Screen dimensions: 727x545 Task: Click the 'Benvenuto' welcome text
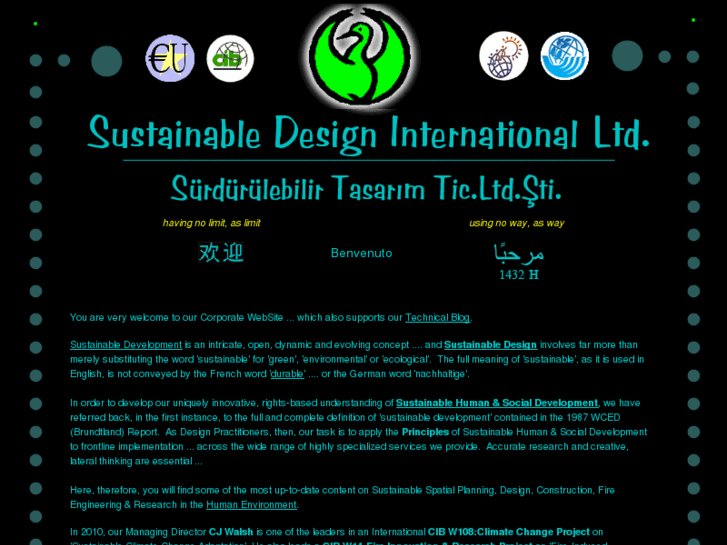coord(362,253)
